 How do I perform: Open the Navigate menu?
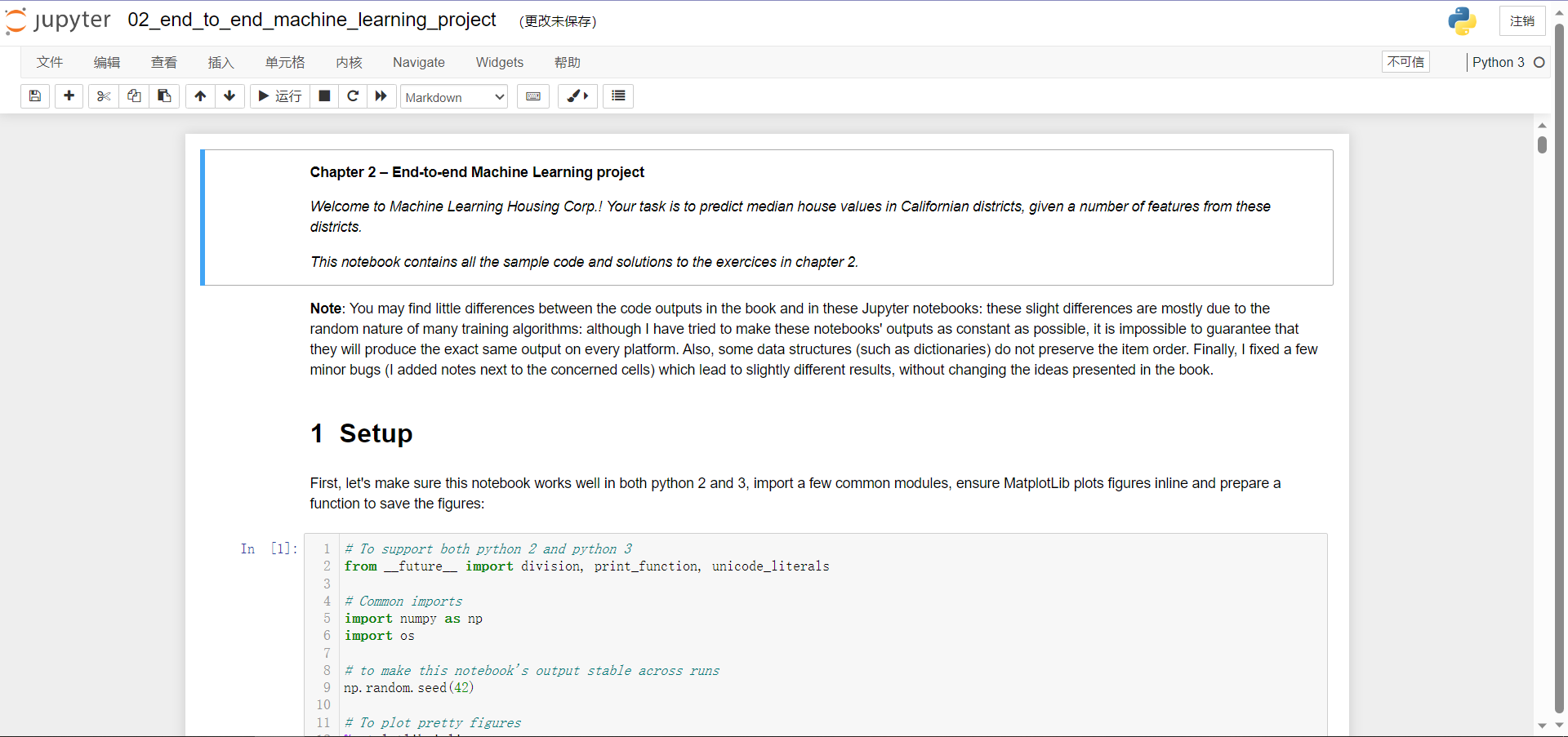click(x=419, y=62)
